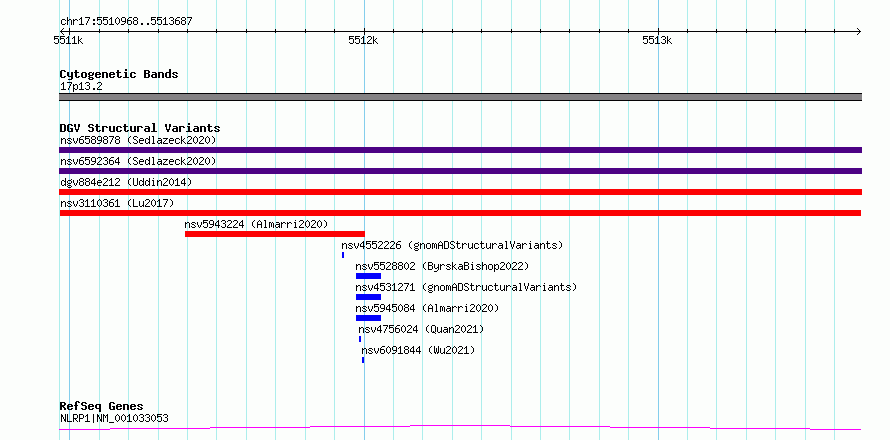
Task: Open the nsv4531271 (gnomADStructuralVariants) label
Action: [x=466, y=287]
